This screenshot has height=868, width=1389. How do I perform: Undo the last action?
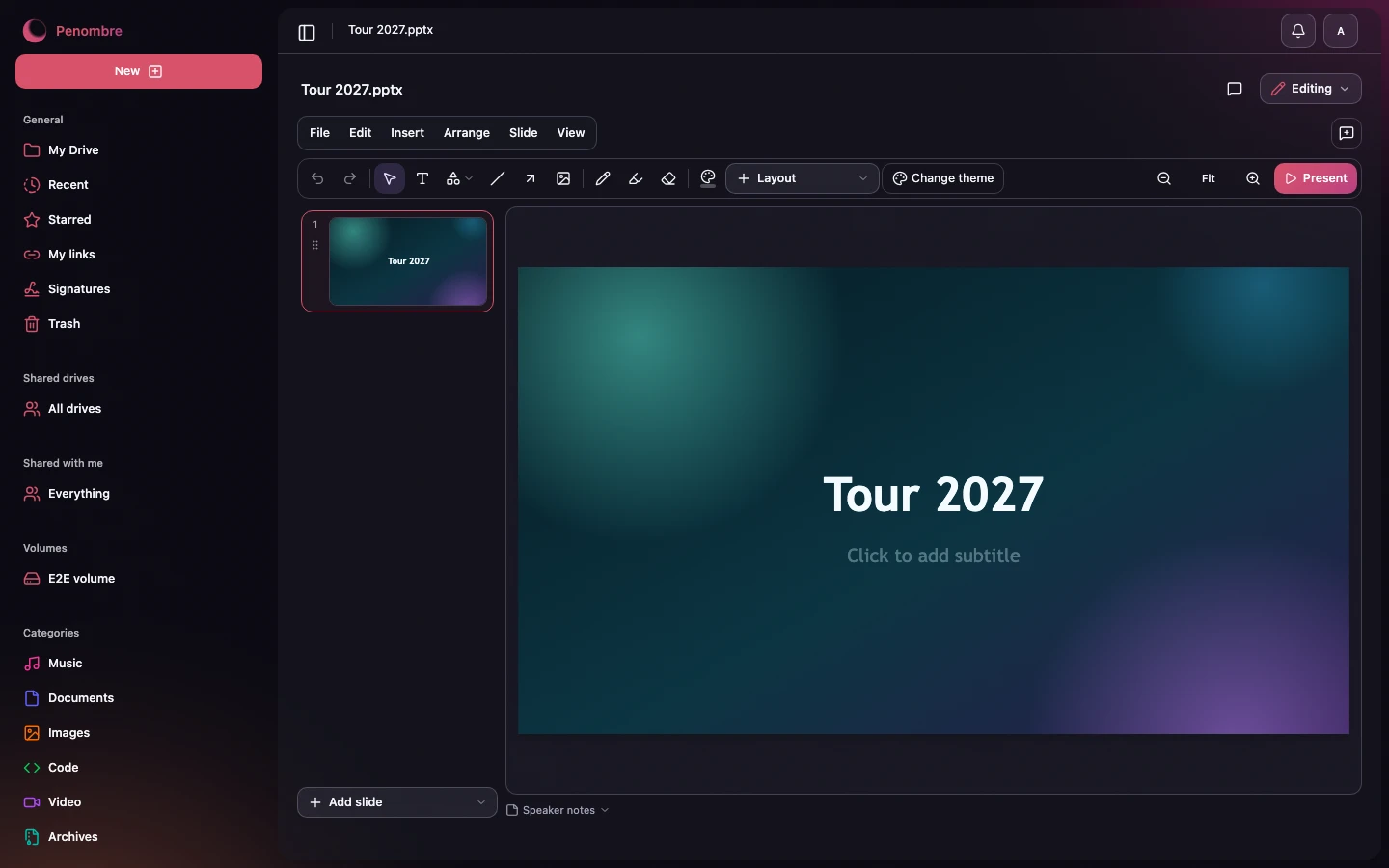pyautogui.click(x=317, y=178)
